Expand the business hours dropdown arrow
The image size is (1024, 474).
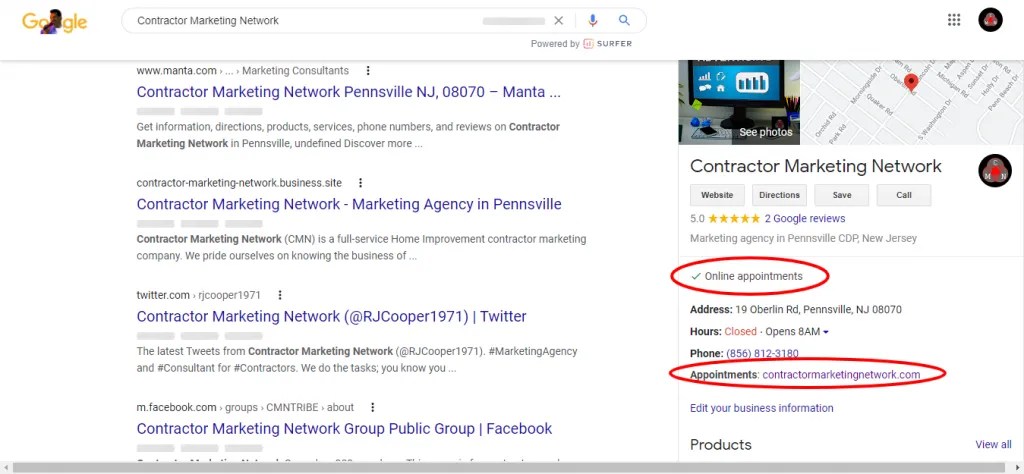pyautogui.click(x=826, y=332)
